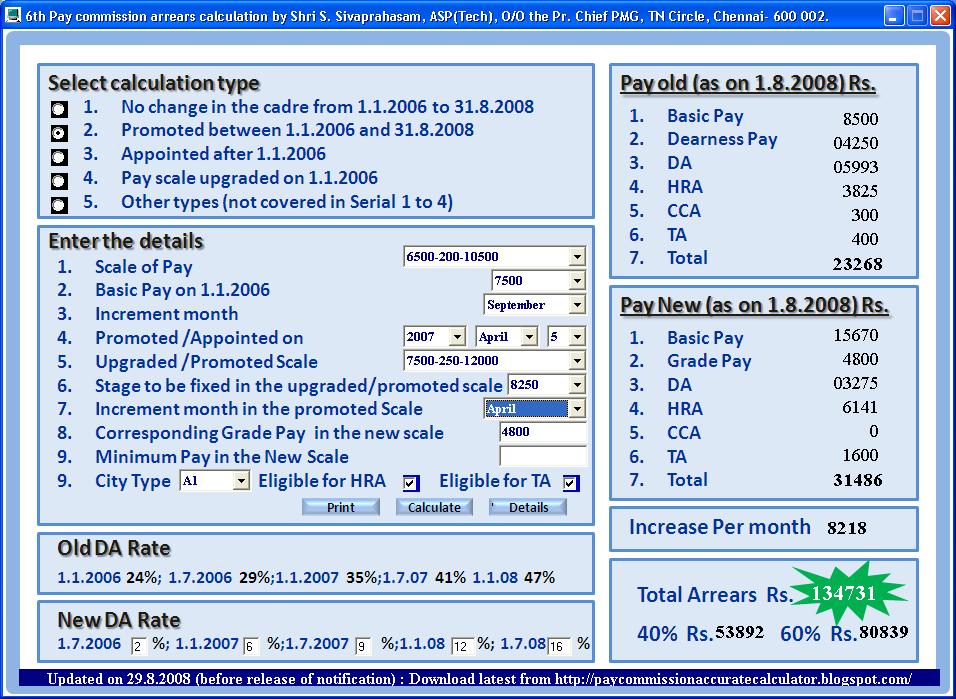Image resolution: width=956 pixels, height=699 pixels.
Task: Click the blogspot download link in footer
Action: coord(733,679)
